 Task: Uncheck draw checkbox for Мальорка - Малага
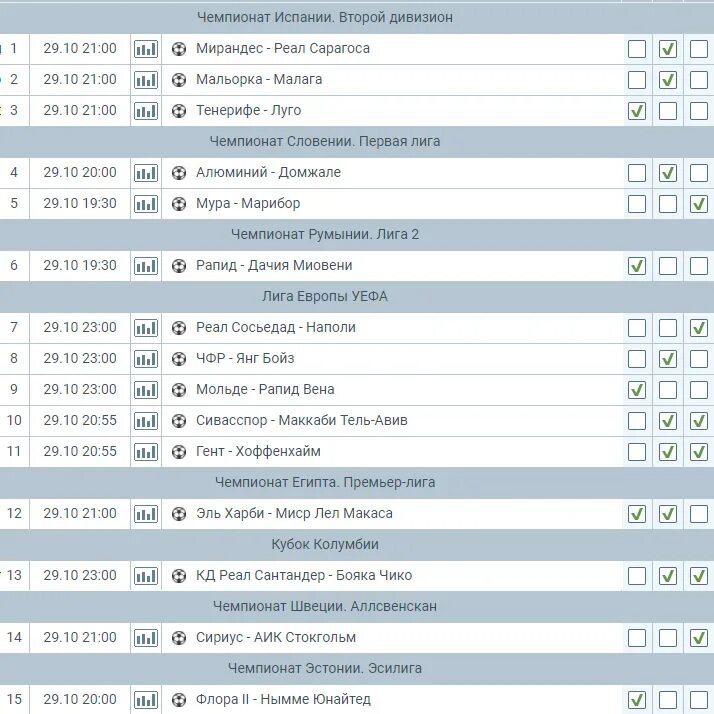pyautogui.click(x=668, y=80)
